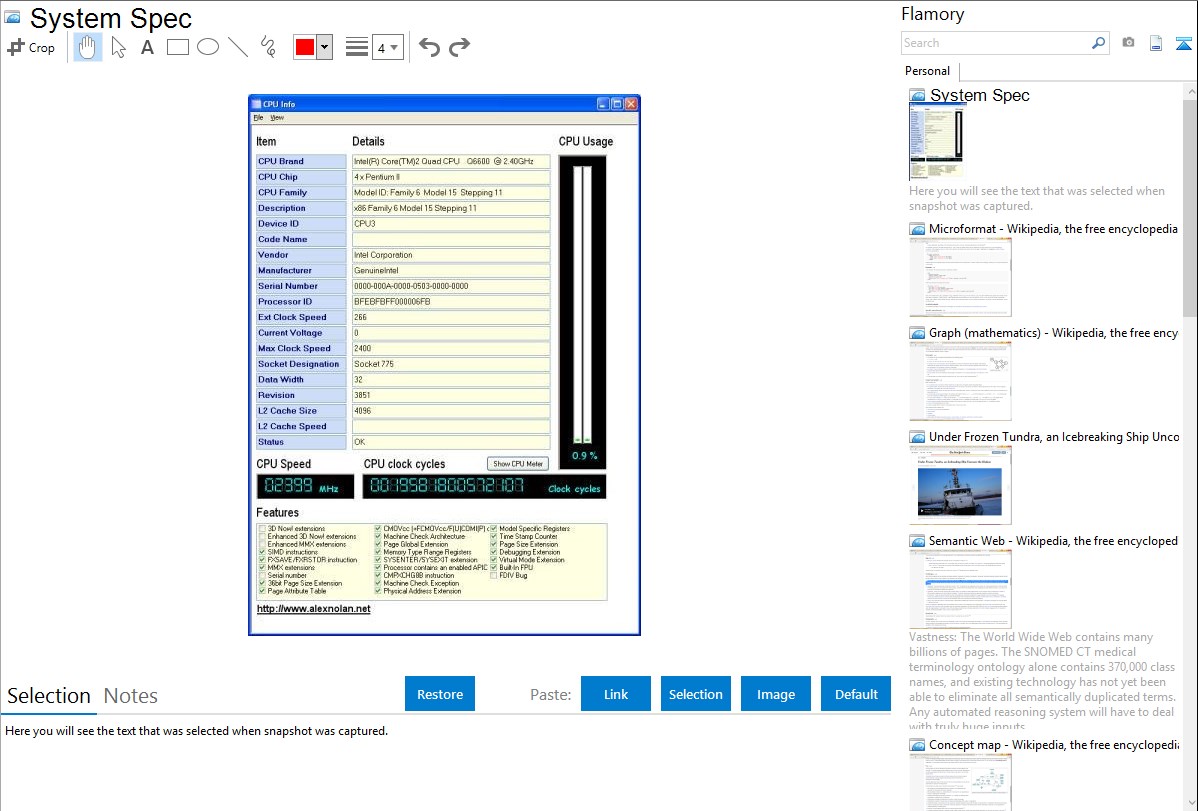Select the arrow pointer tool
This screenshot has height=811, width=1198.
tap(118, 47)
